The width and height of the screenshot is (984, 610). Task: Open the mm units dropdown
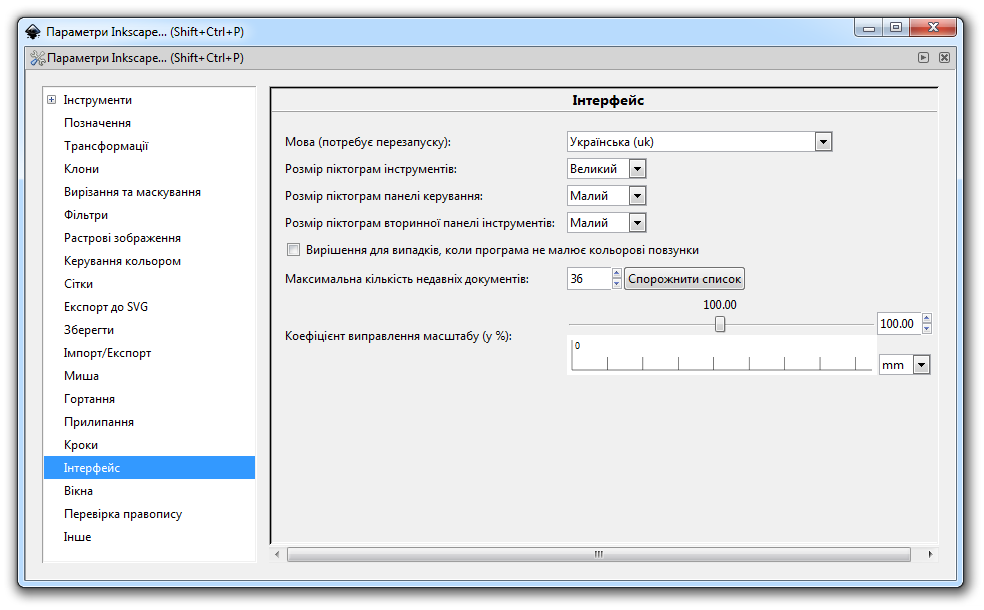tap(921, 365)
